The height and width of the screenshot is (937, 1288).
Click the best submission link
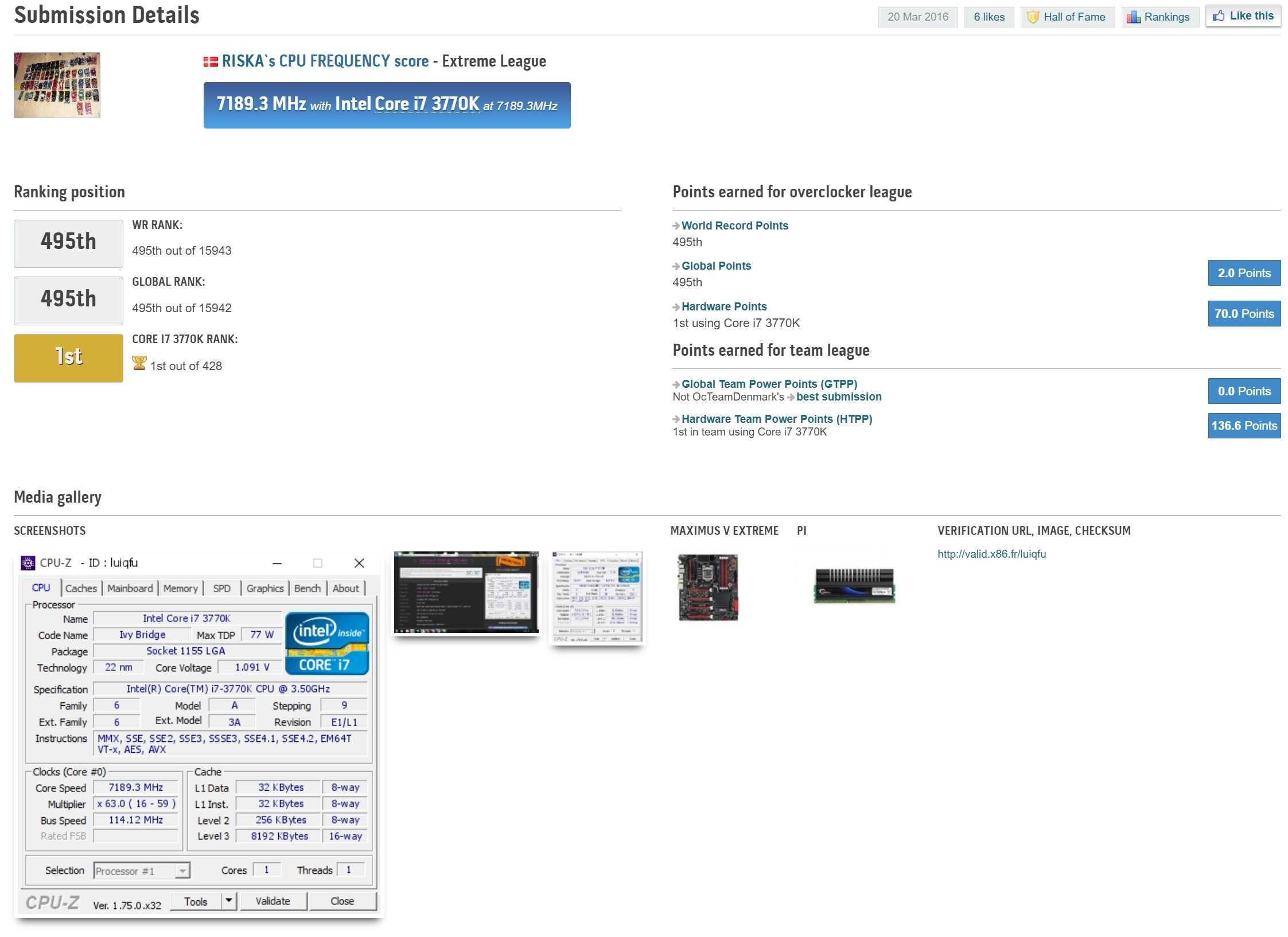pyautogui.click(x=838, y=397)
